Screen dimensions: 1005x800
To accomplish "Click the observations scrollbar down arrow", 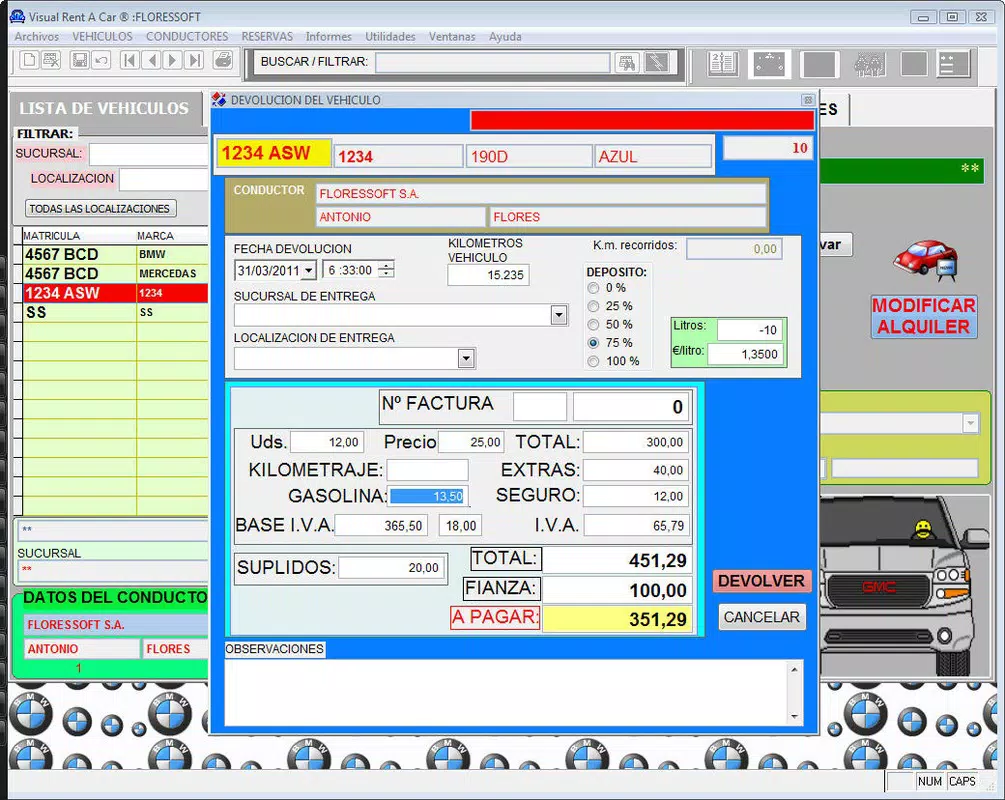I will pos(795,717).
